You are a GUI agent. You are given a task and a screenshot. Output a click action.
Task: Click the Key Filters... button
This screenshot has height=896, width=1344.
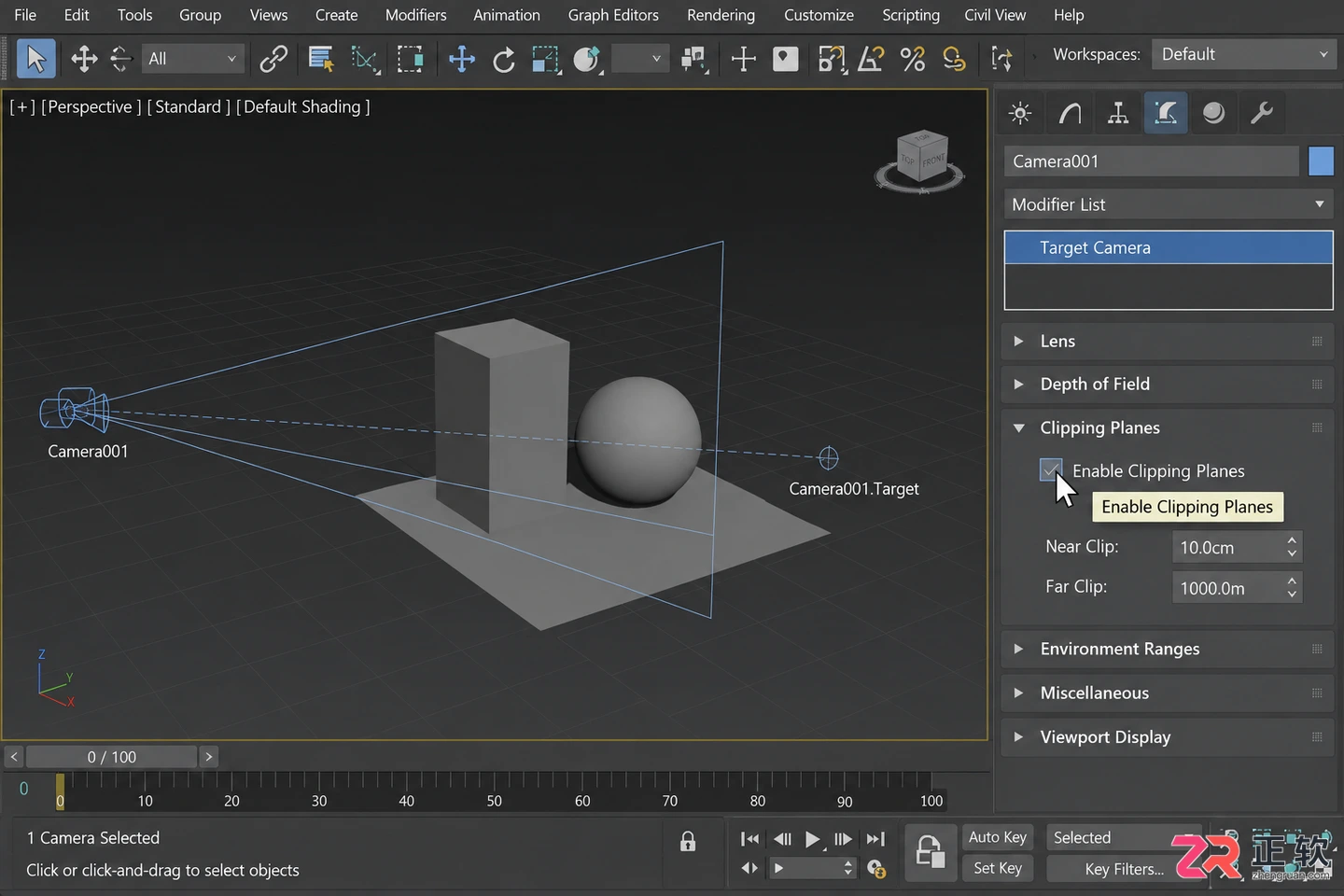[1124, 869]
